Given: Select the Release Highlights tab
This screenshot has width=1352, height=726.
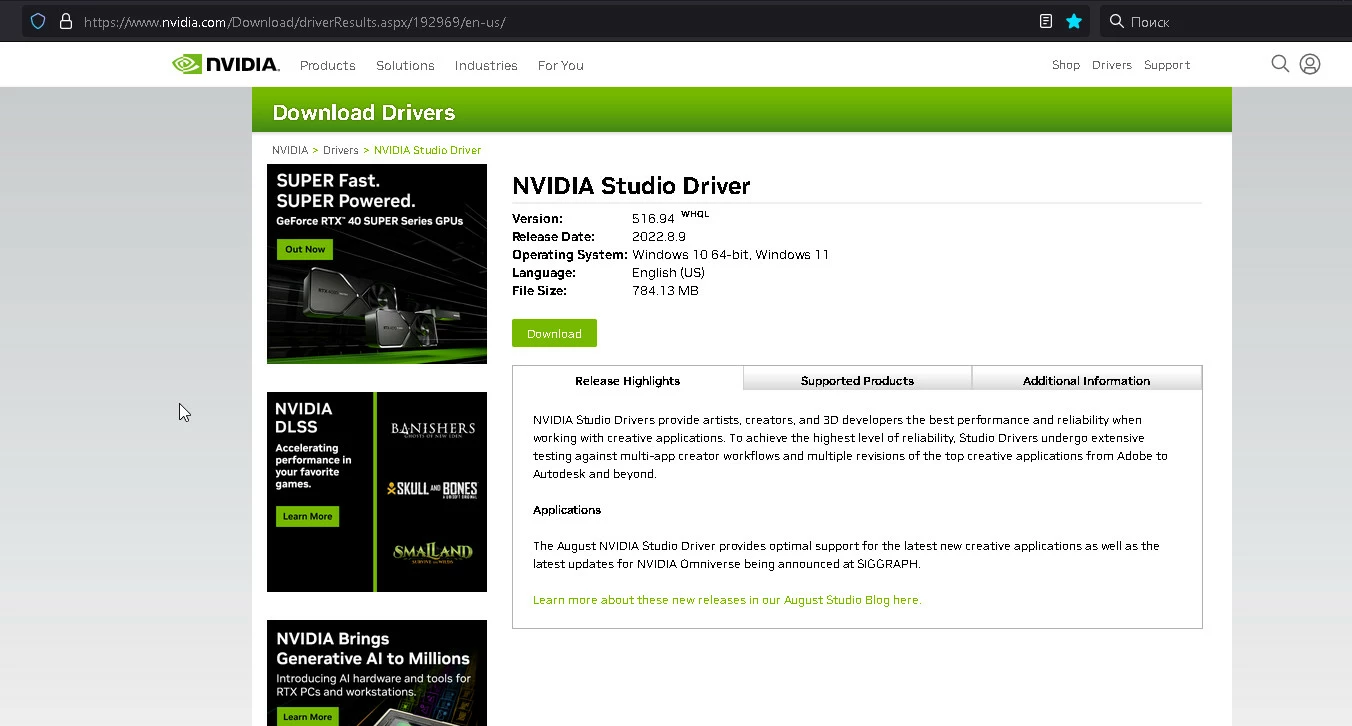Looking at the screenshot, I should (x=628, y=380).
